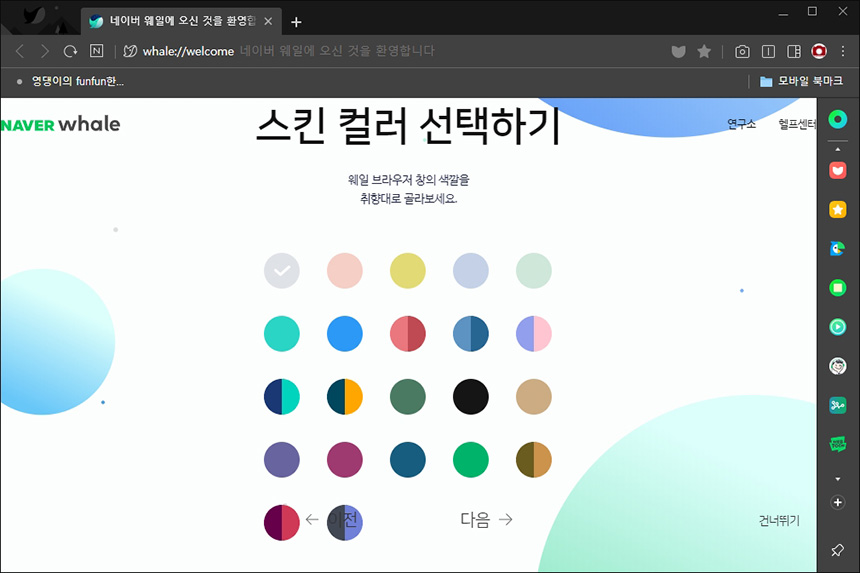This screenshot has width=860, height=573.
Task: Close the 네이버 웨일 welcome tab
Action: coord(268,21)
